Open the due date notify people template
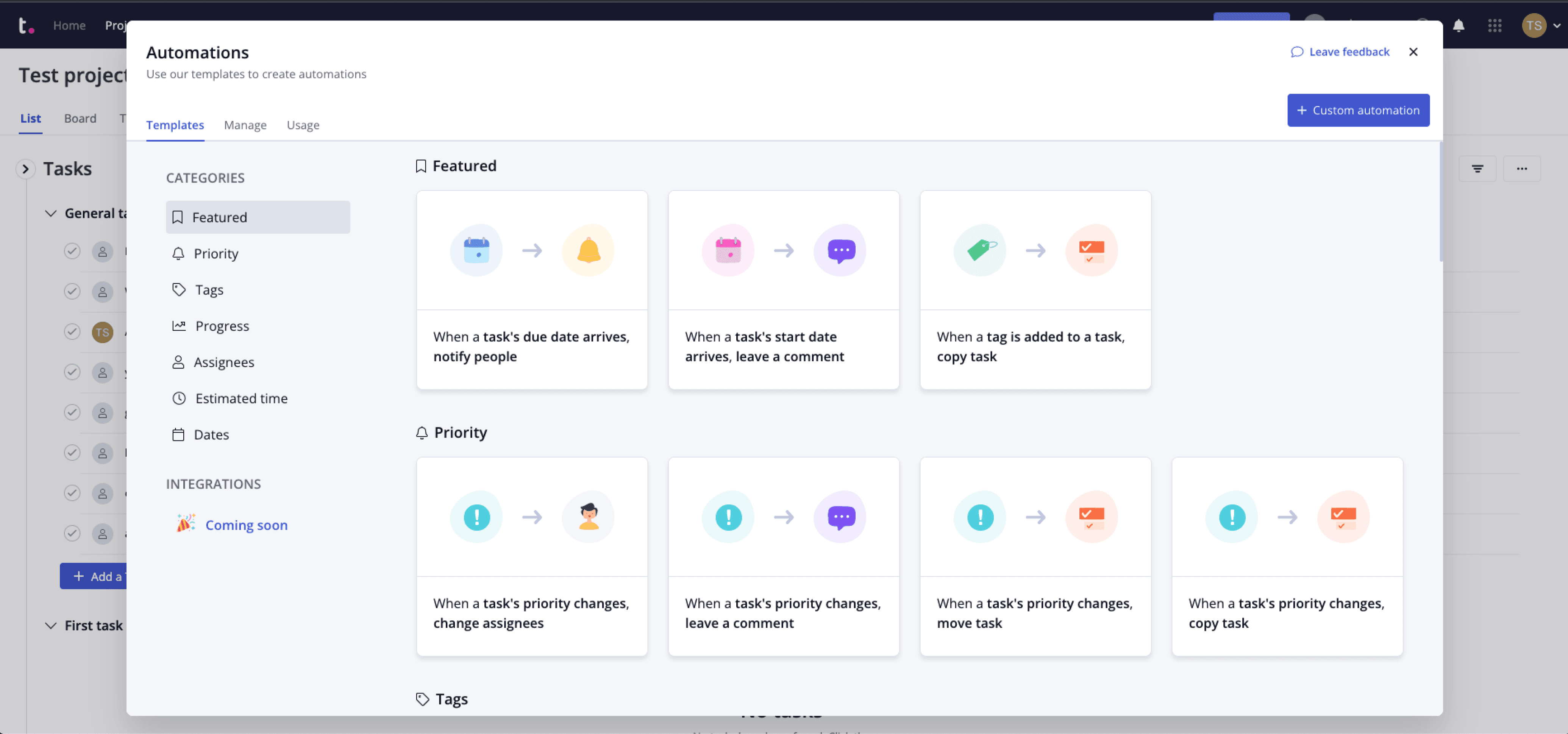The width and height of the screenshot is (1568, 734). point(531,290)
